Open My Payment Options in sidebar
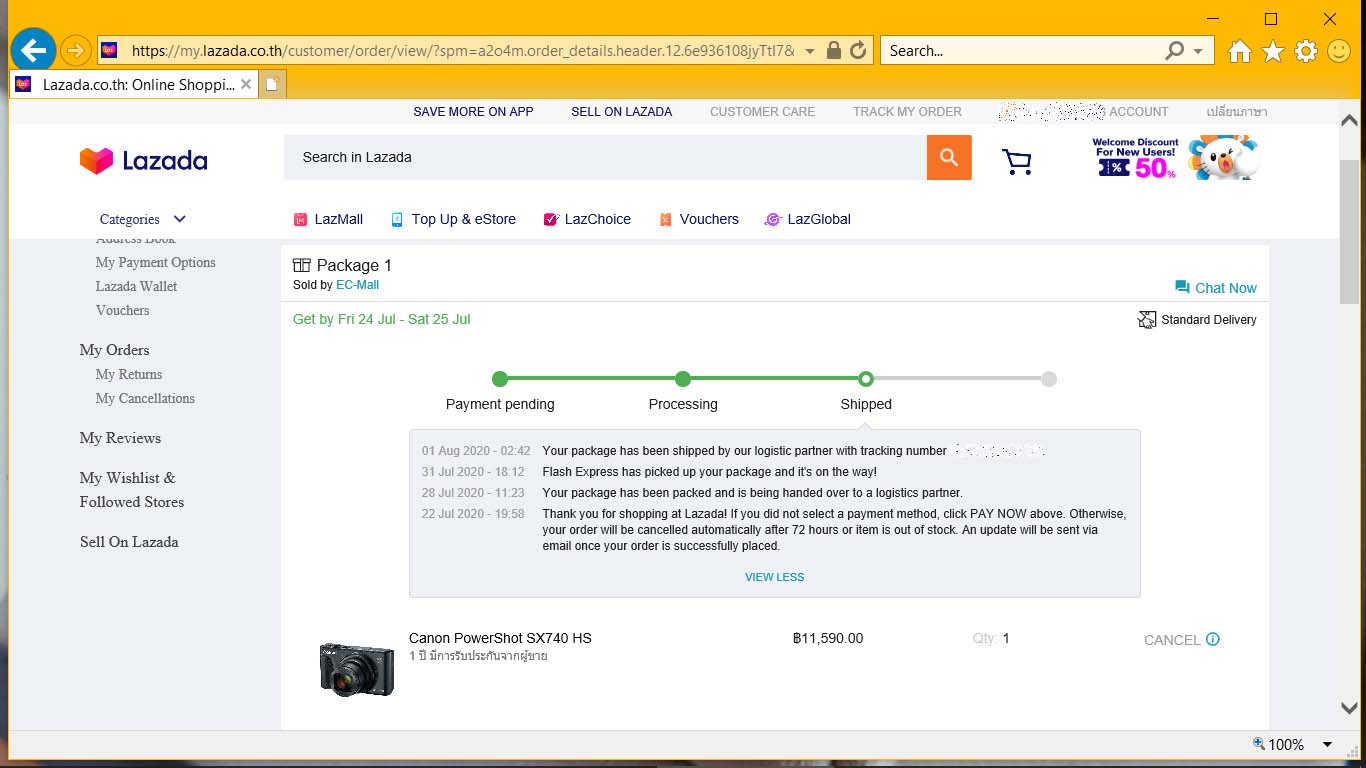Image resolution: width=1366 pixels, height=768 pixels. (155, 262)
